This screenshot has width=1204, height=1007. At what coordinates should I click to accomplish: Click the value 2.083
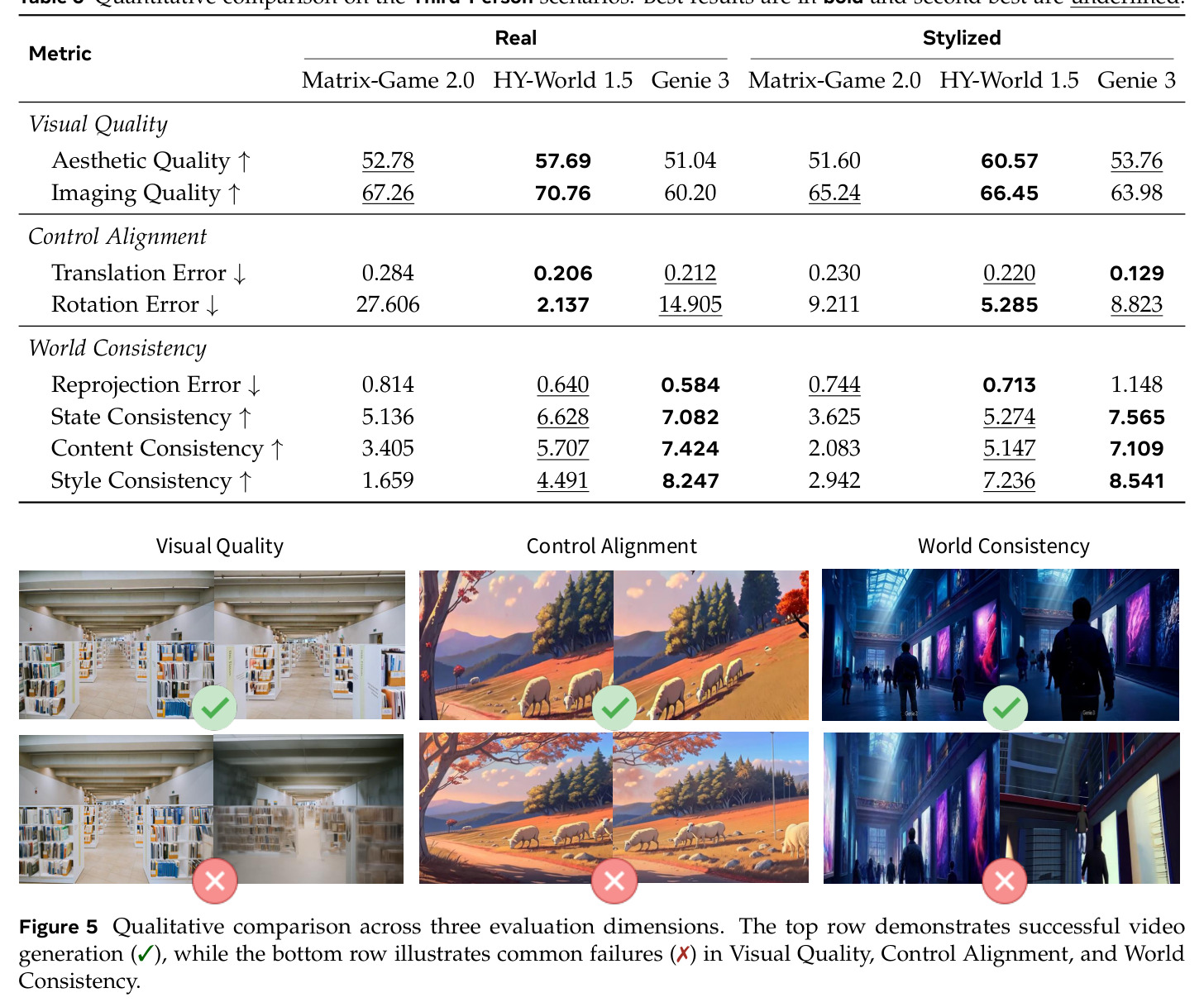(834, 448)
